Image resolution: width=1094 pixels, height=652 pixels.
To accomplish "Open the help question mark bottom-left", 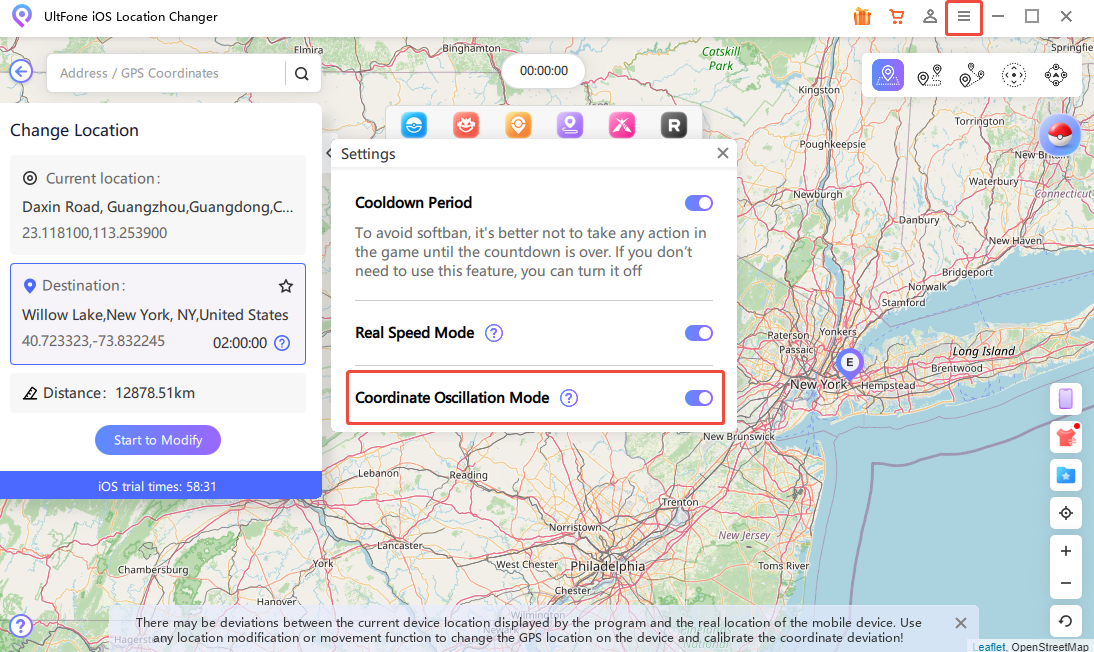I will point(21,625).
